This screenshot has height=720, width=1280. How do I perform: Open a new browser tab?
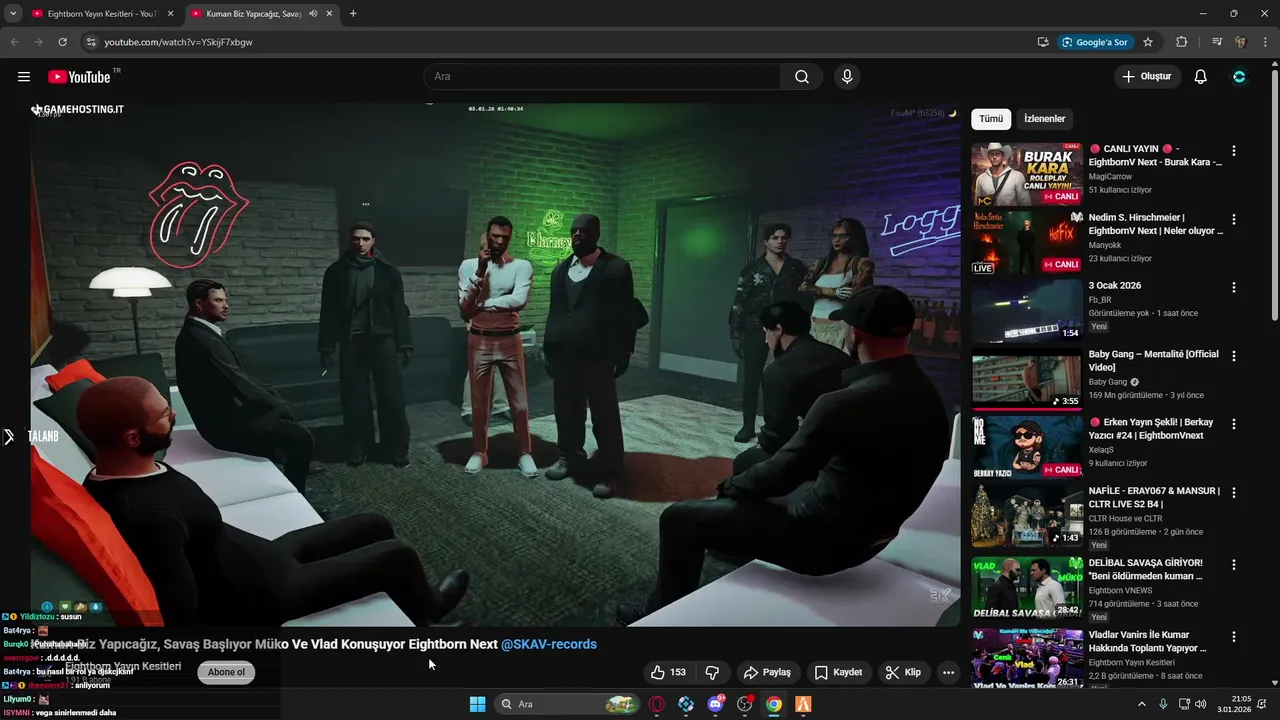(353, 13)
